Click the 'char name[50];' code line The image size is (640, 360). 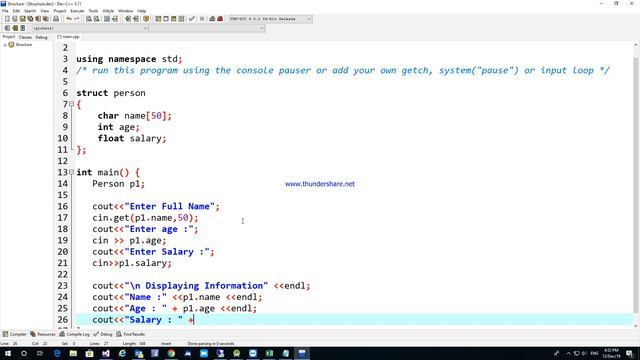coord(134,116)
